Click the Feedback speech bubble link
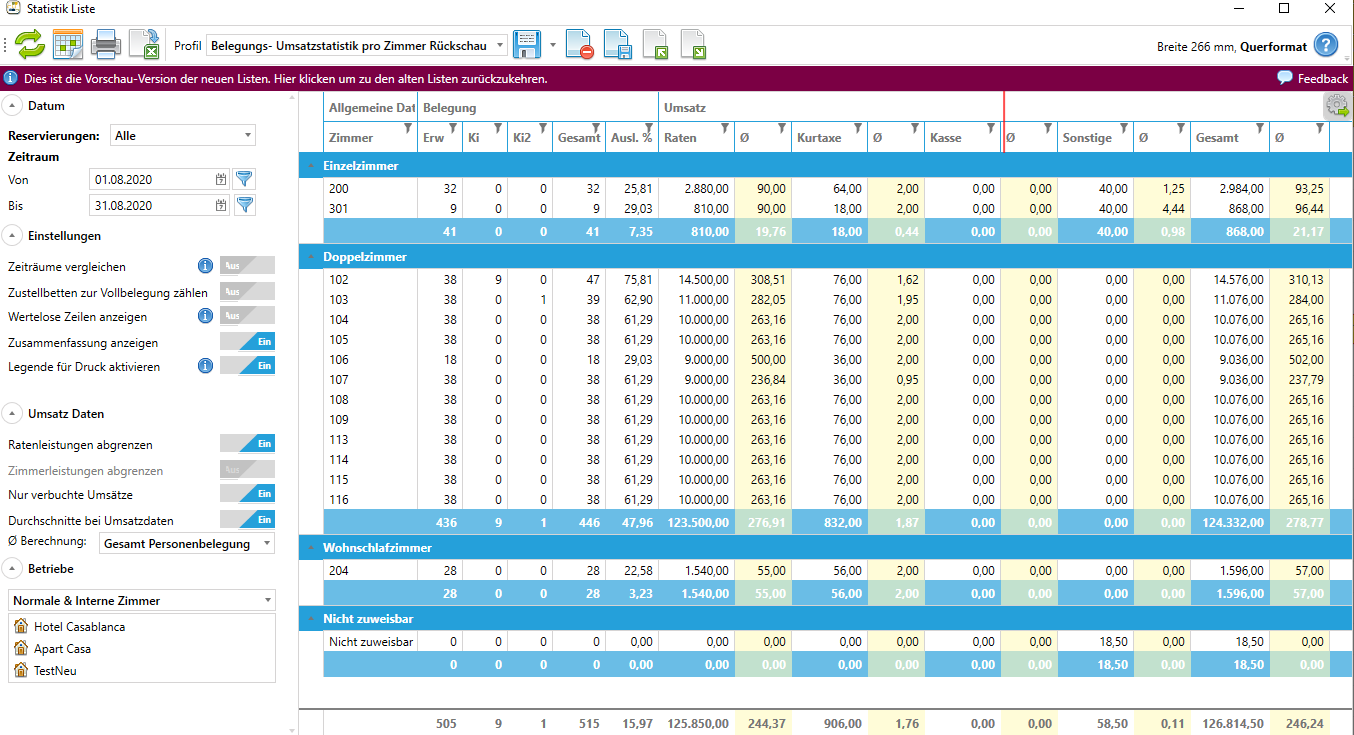Viewport: 1354px width, 735px height. (x=1313, y=78)
